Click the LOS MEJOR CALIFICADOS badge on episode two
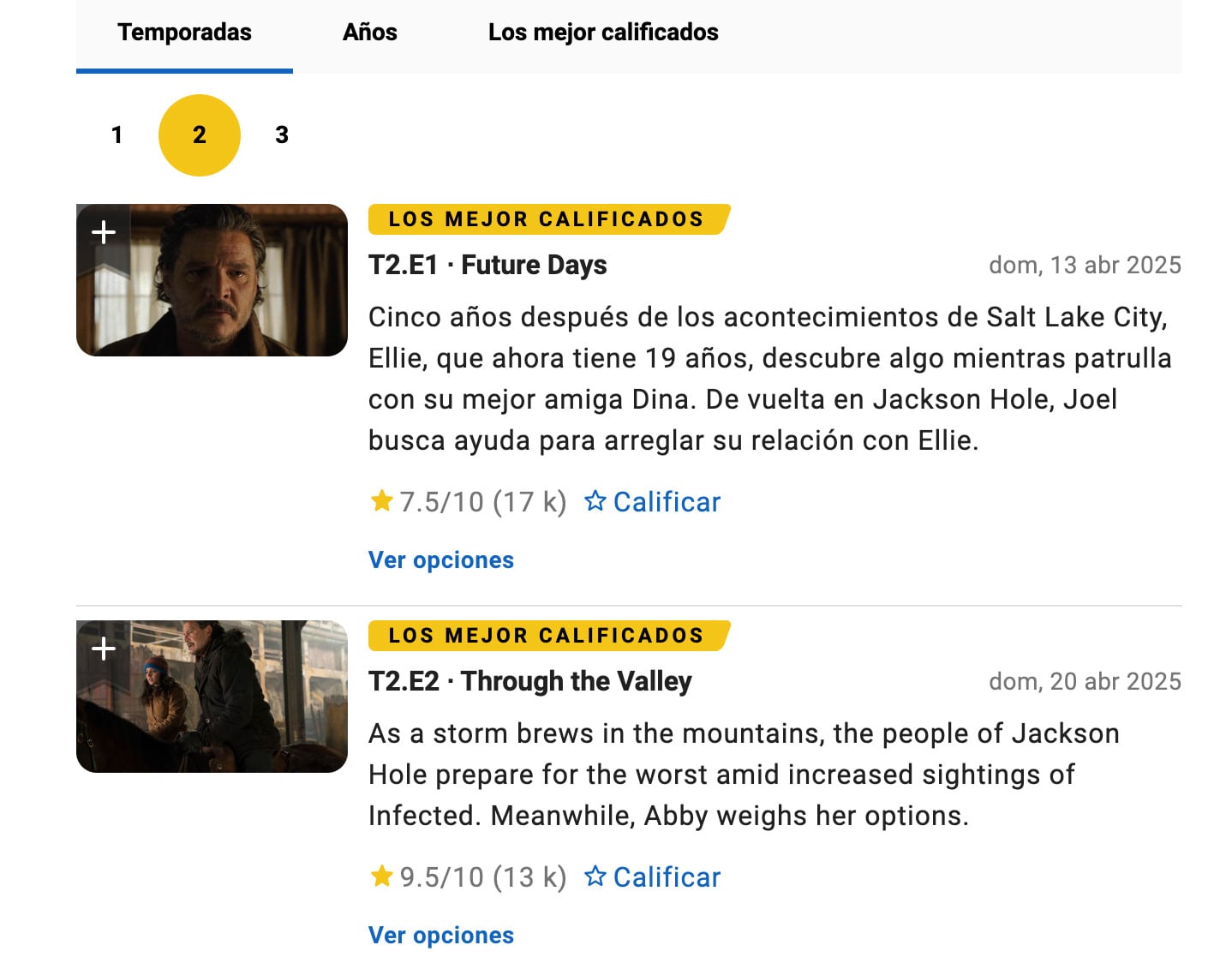This screenshot has height=975, width=1232. tap(545, 635)
